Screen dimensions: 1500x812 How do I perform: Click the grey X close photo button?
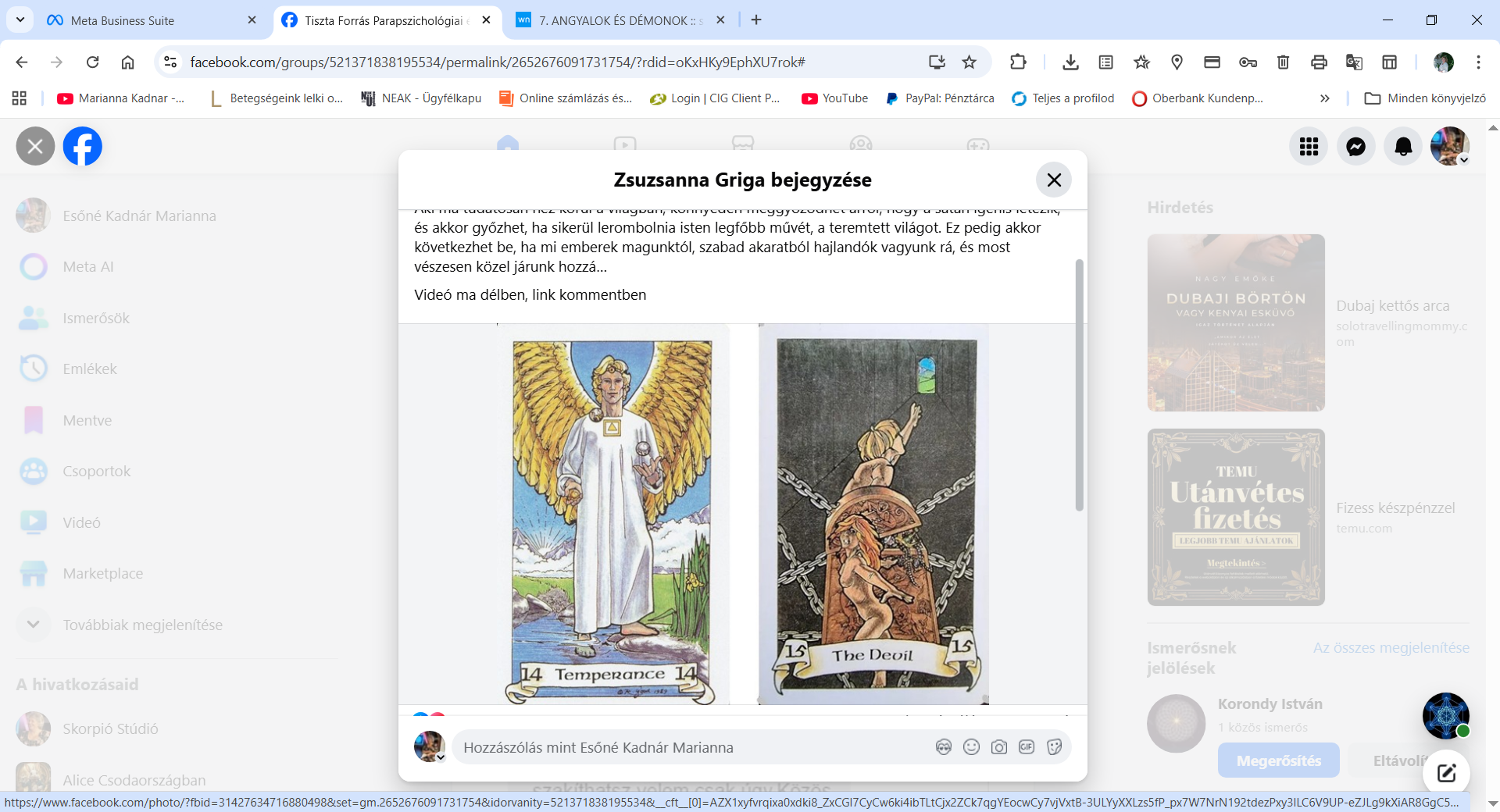pyautogui.click(x=35, y=146)
